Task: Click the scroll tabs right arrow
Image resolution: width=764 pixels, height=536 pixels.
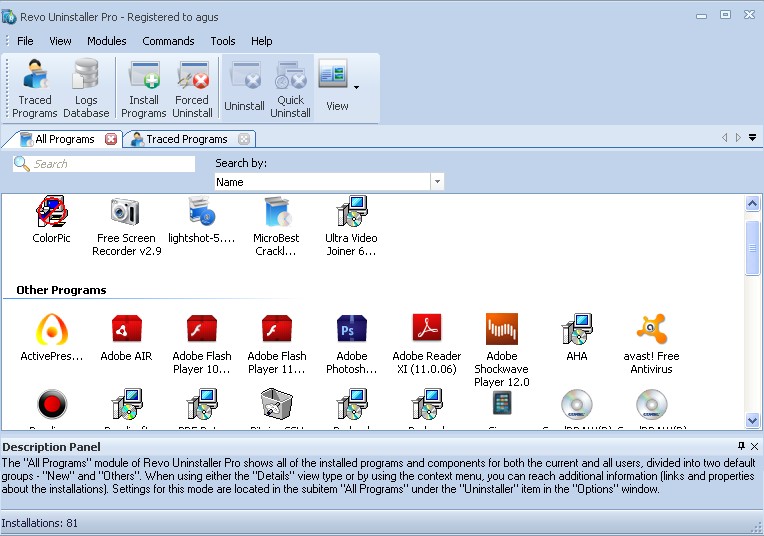Action: click(x=738, y=137)
